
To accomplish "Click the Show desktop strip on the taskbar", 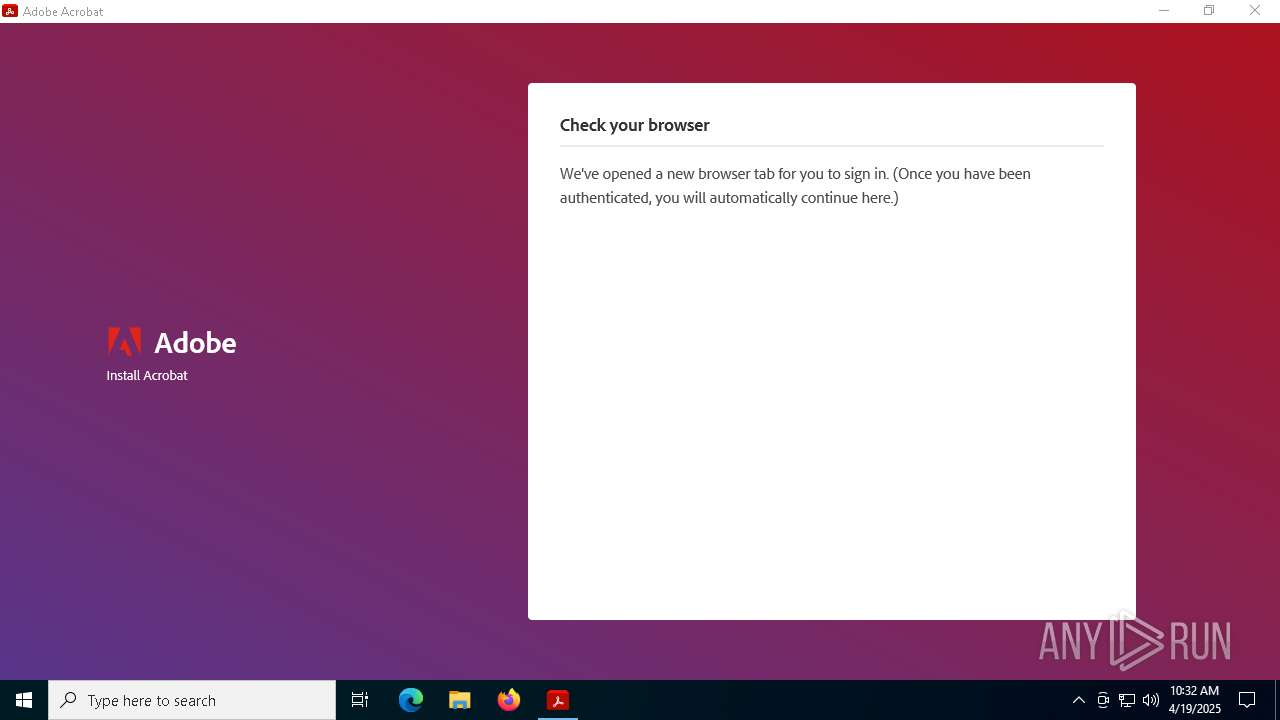I will click(x=1277, y=700).
